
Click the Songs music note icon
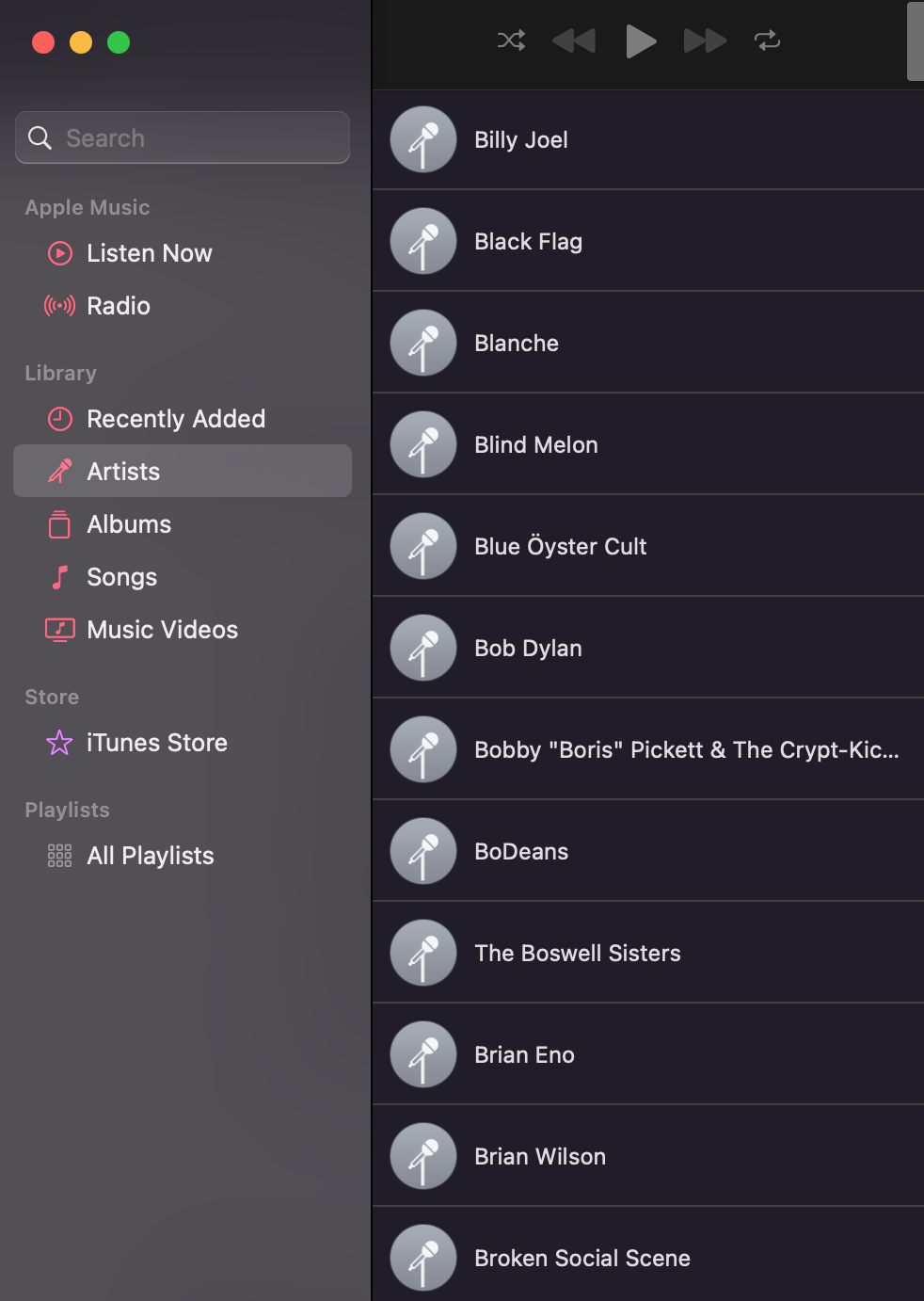coord(60,577)
